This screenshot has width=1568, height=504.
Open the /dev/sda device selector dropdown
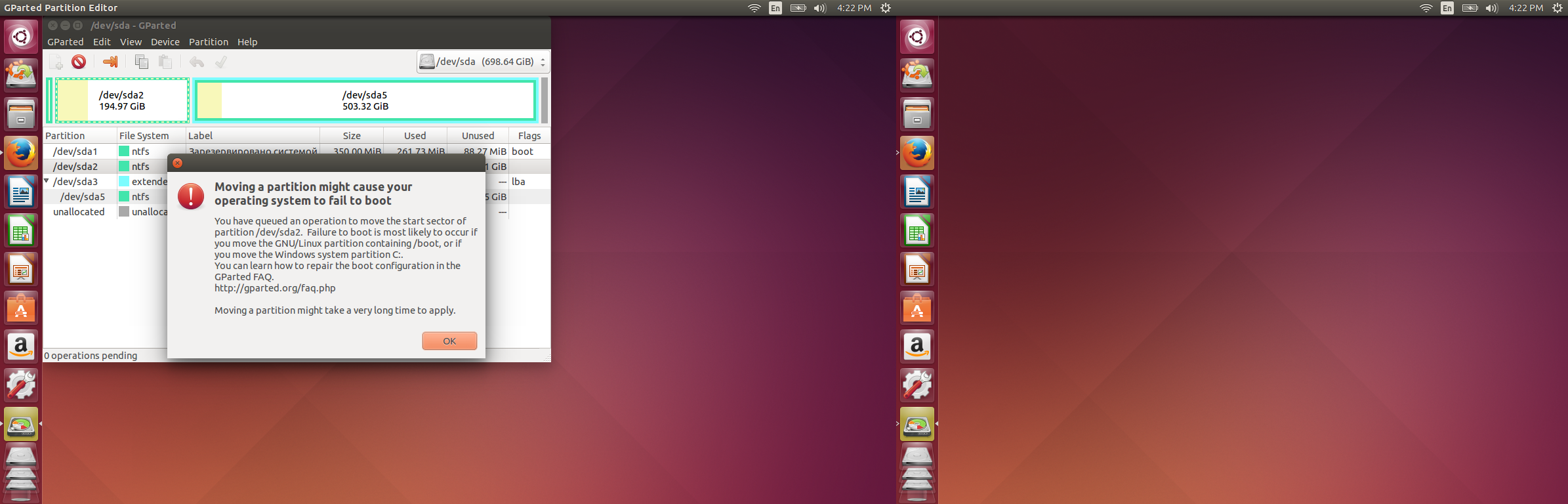(x=483, y=62)
